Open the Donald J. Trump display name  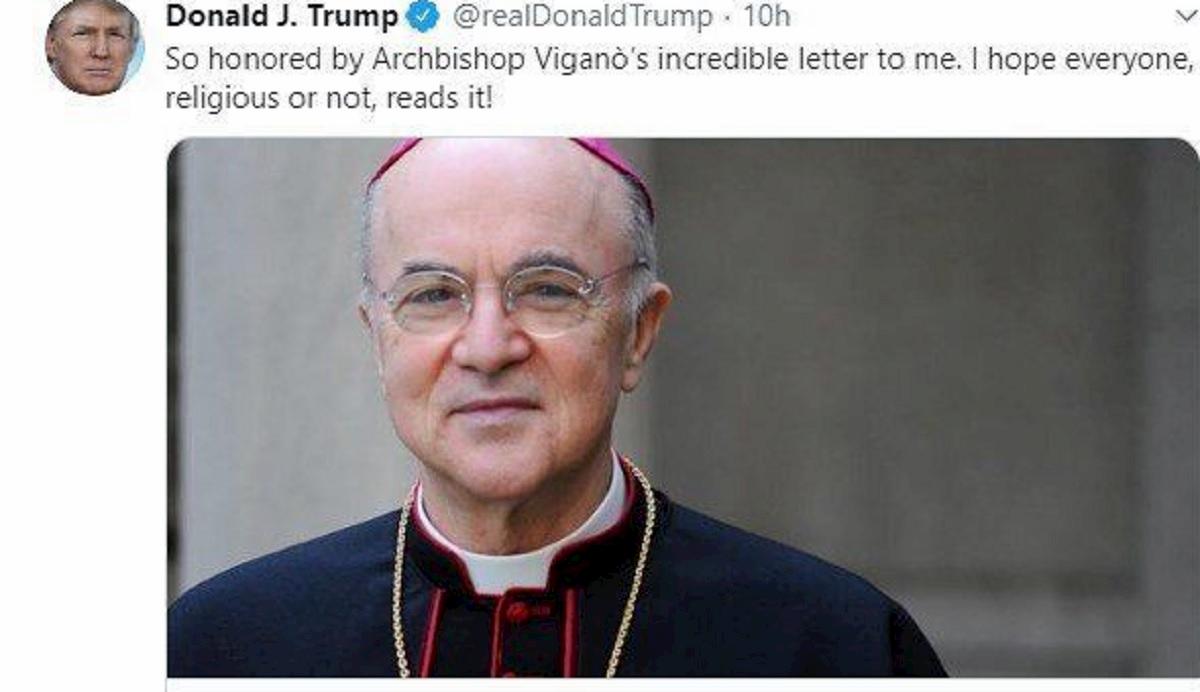coord(283,17)
